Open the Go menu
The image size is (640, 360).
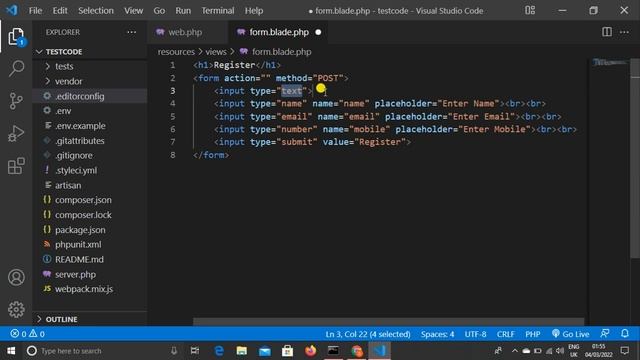pyautogui.click(x=159, y=11)
